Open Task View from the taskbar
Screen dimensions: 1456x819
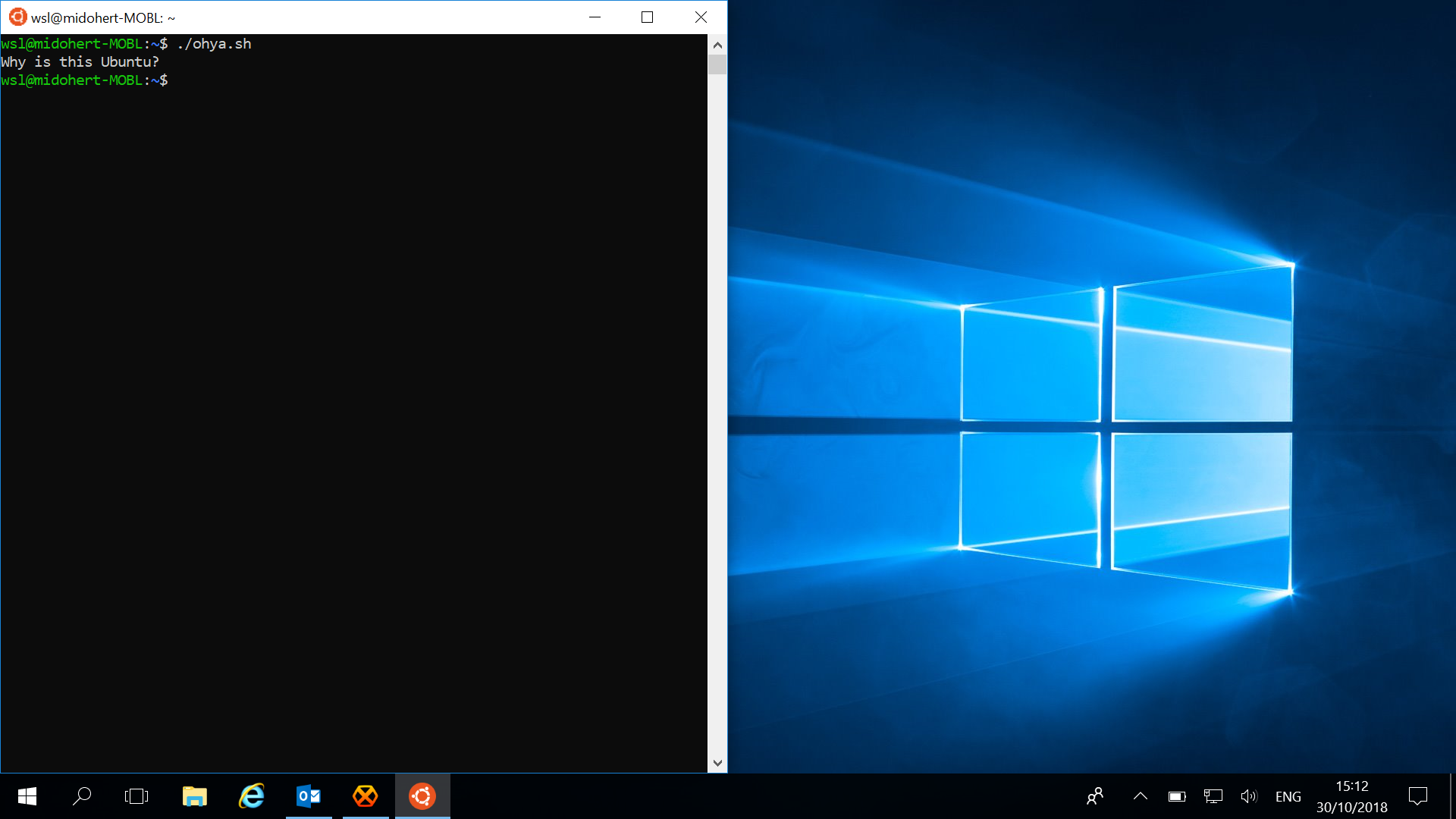[136, 796]
